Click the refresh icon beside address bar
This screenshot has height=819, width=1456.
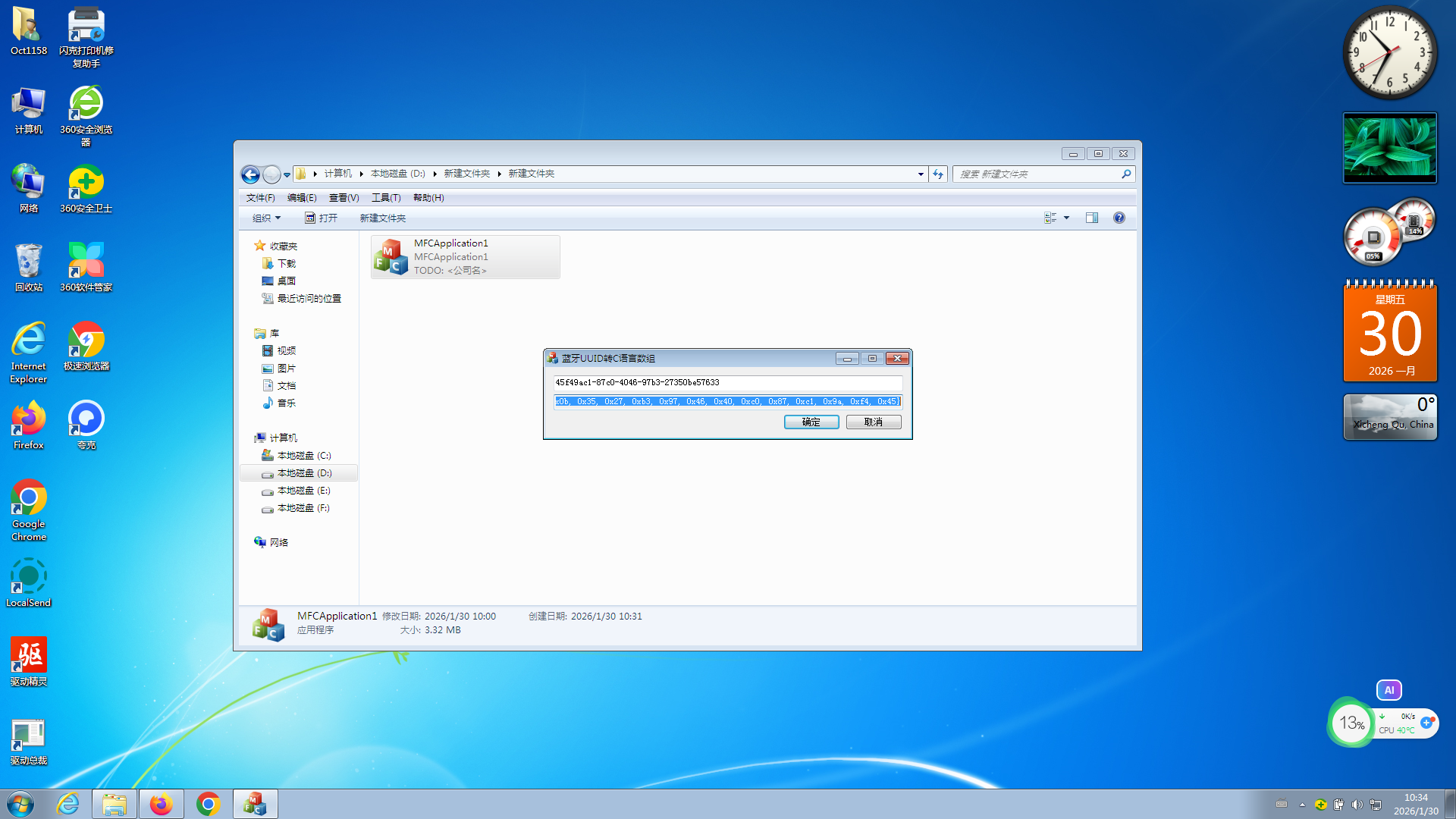tap(938, 174)
